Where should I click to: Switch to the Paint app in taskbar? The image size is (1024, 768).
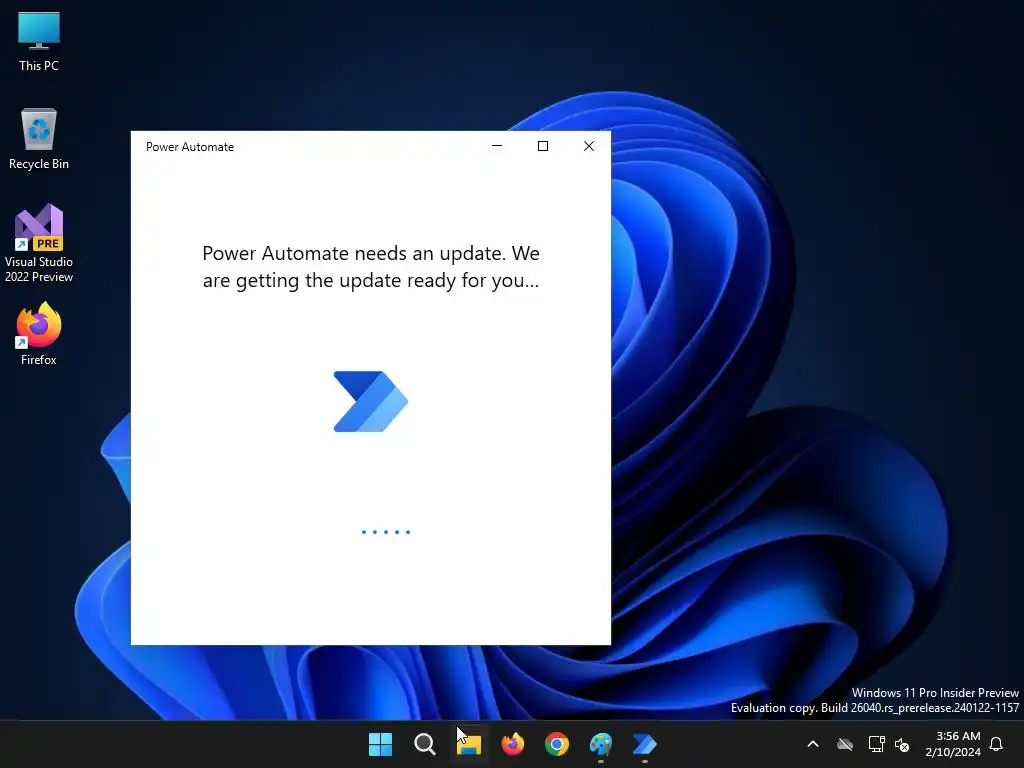pyautogui.click(x=601, y=744)
